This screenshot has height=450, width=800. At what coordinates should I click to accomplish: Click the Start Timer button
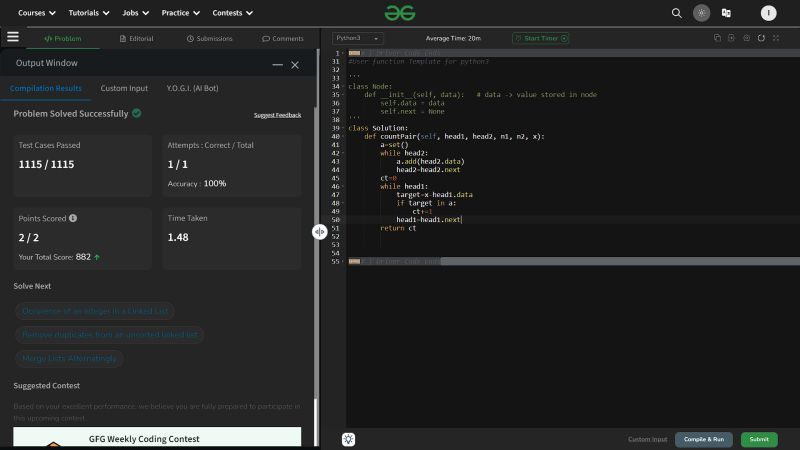(541, 38)
